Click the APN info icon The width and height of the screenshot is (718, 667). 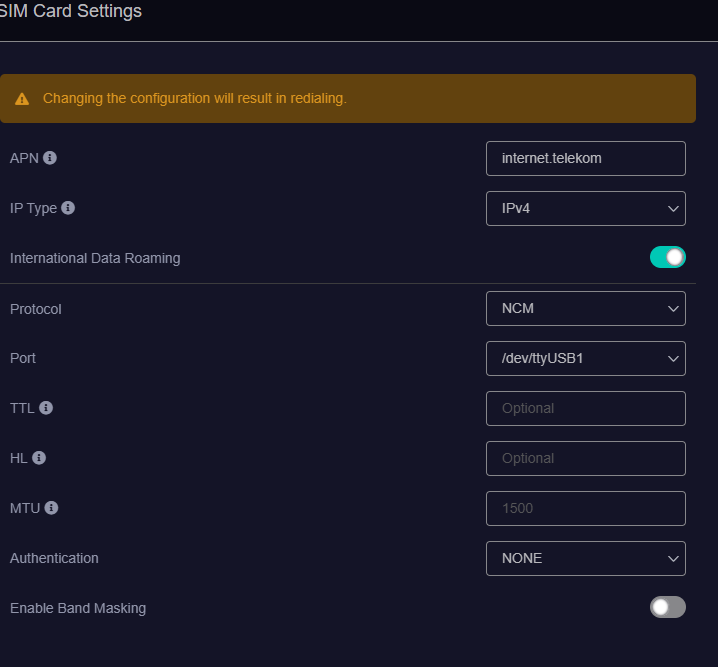pos(50,158)
